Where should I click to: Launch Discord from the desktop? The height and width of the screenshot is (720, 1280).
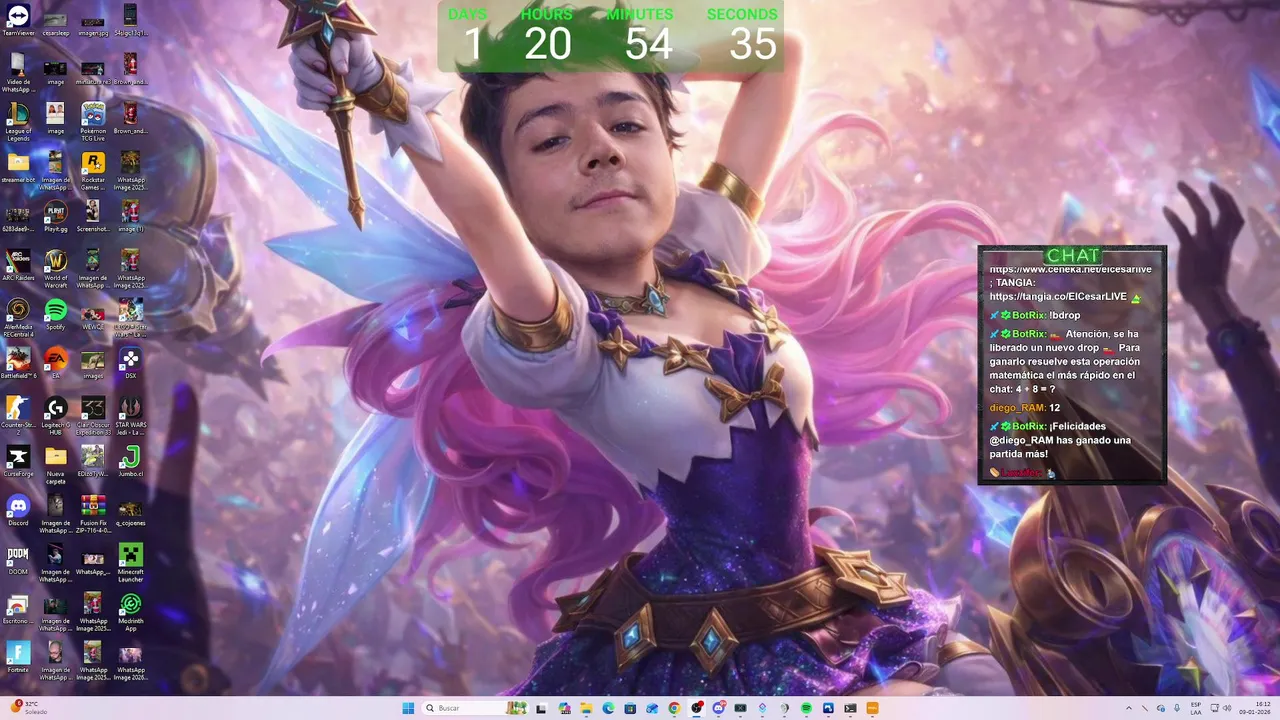point(18,510)
